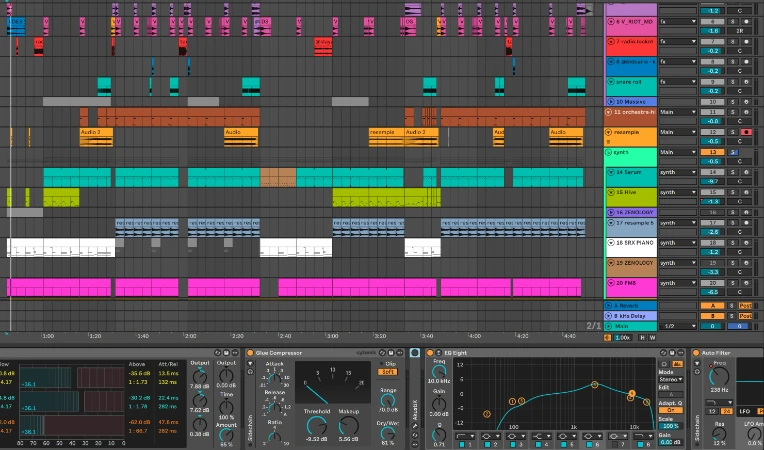Open EQ Eight Stereo mode dropdown
Screen dimensions: 764x450
click(x=670, y=379)
